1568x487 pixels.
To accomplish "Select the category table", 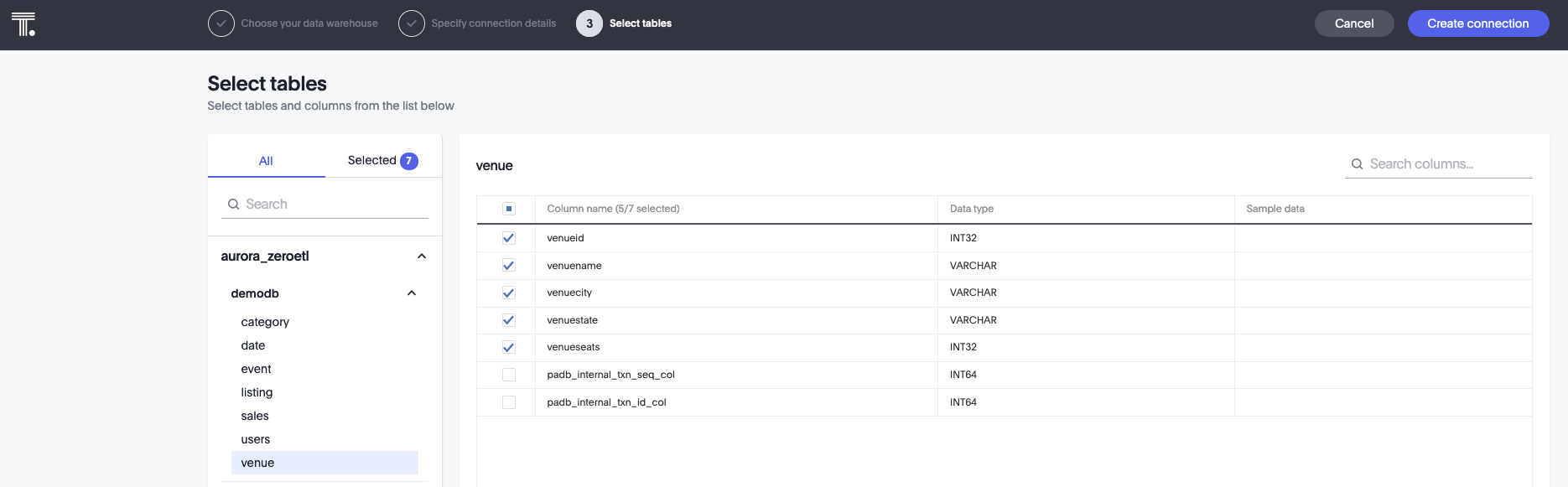I will (325, 322).
